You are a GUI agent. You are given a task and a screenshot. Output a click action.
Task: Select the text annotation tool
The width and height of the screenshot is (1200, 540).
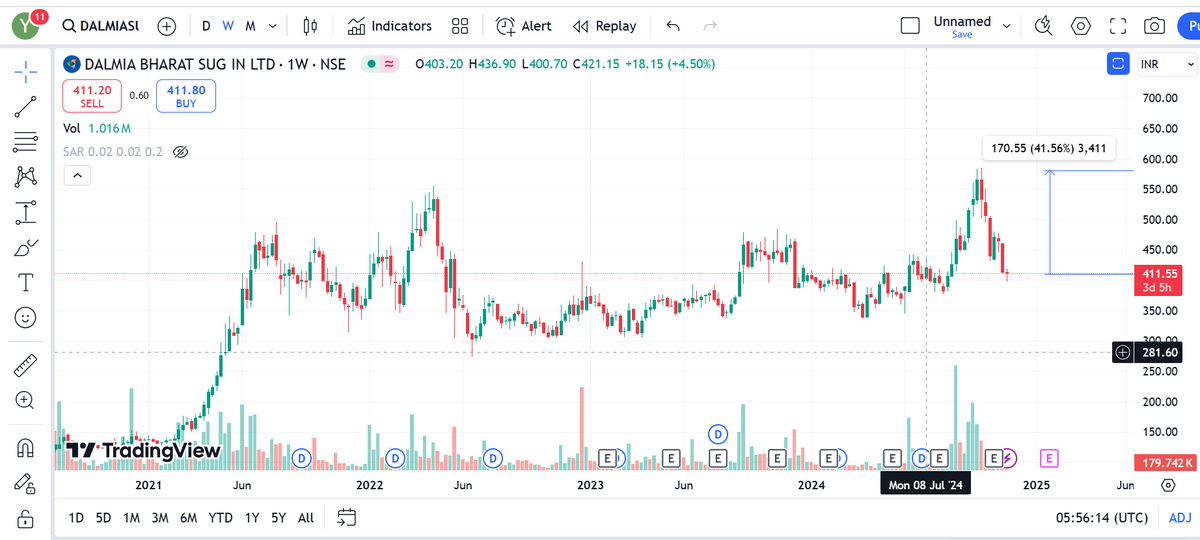point(25,282)
